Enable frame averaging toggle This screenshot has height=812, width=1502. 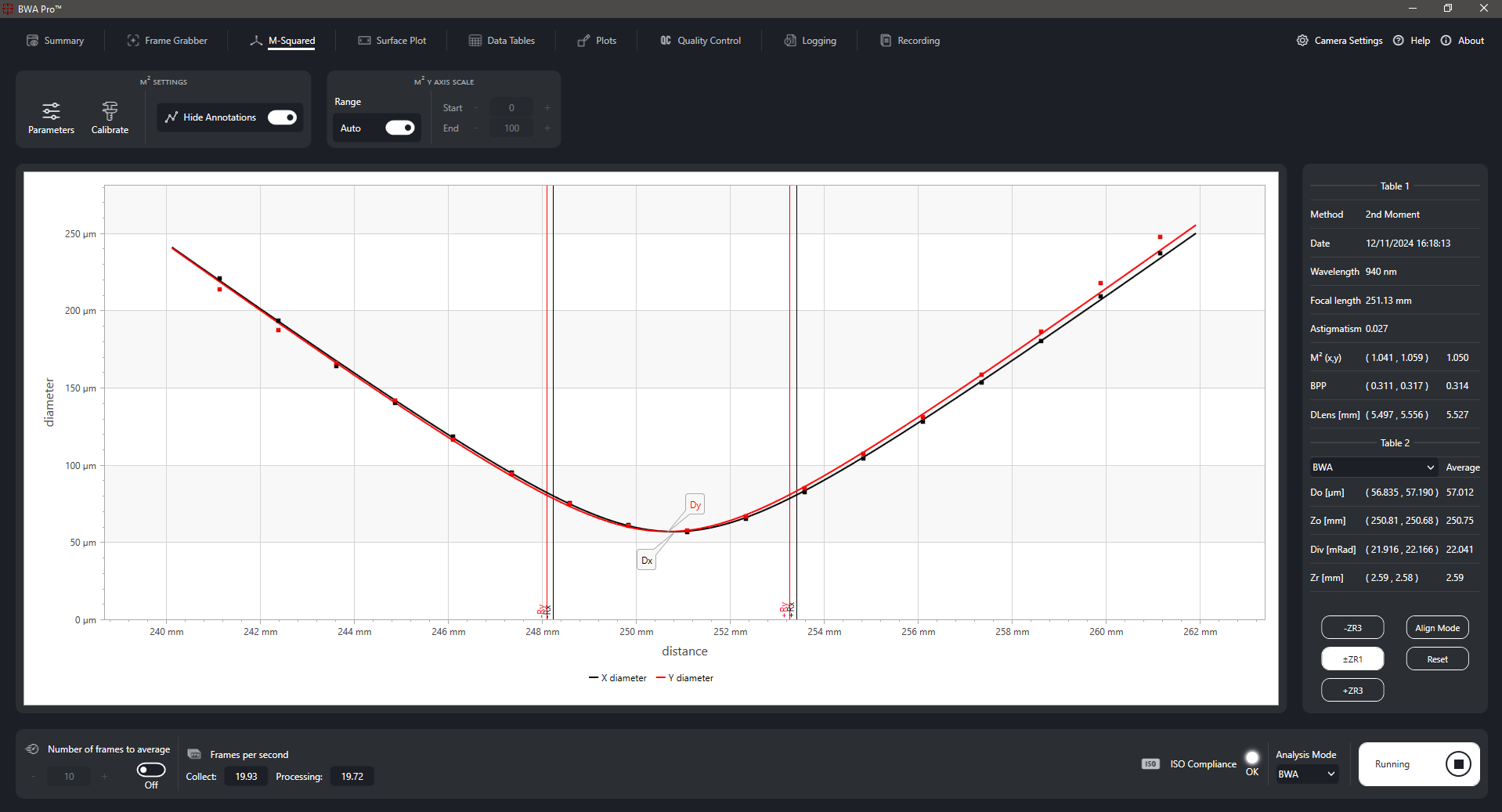(151, 770)
